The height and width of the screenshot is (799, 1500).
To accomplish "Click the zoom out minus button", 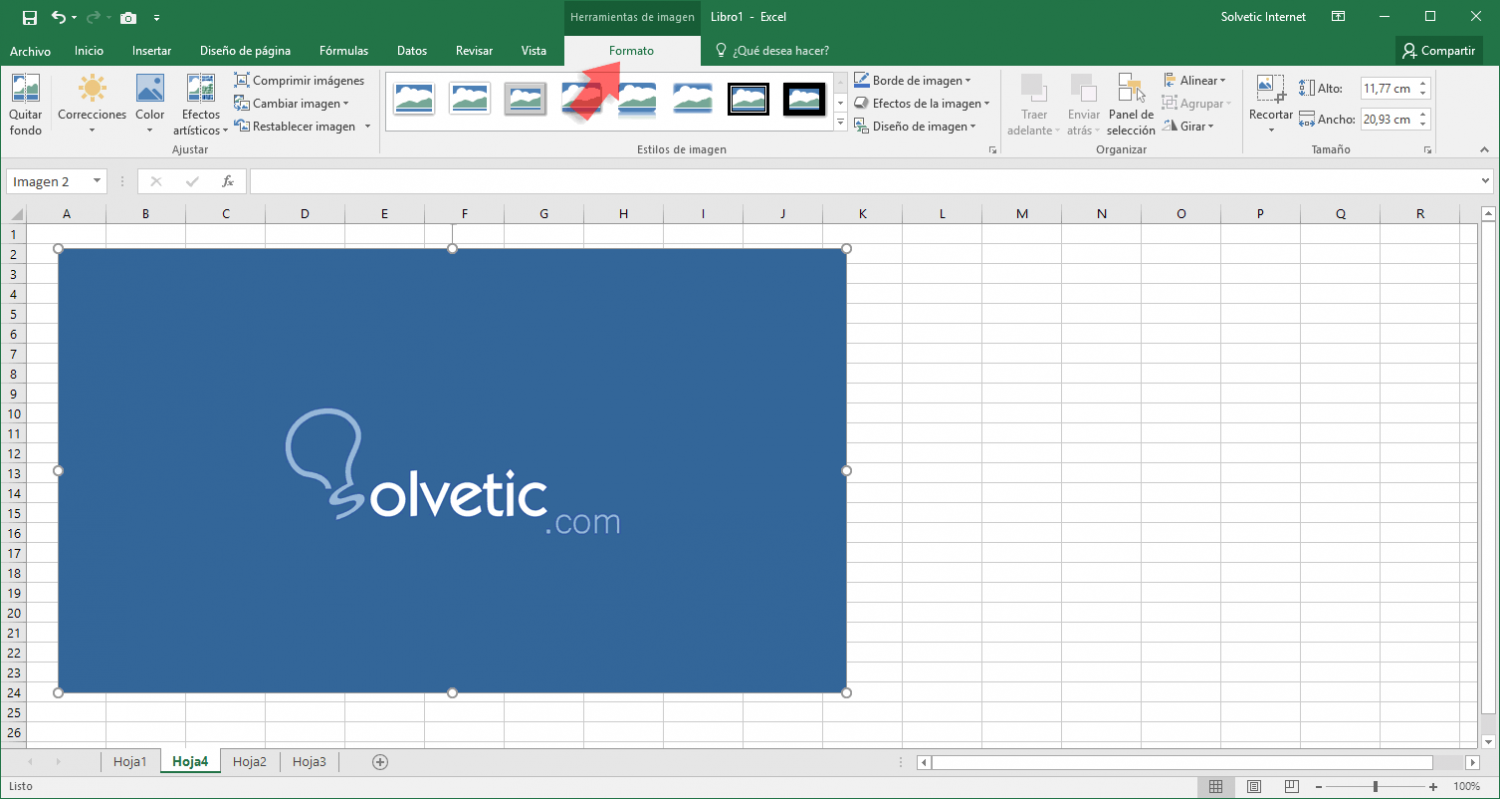I will click(x=1319, y=786).
